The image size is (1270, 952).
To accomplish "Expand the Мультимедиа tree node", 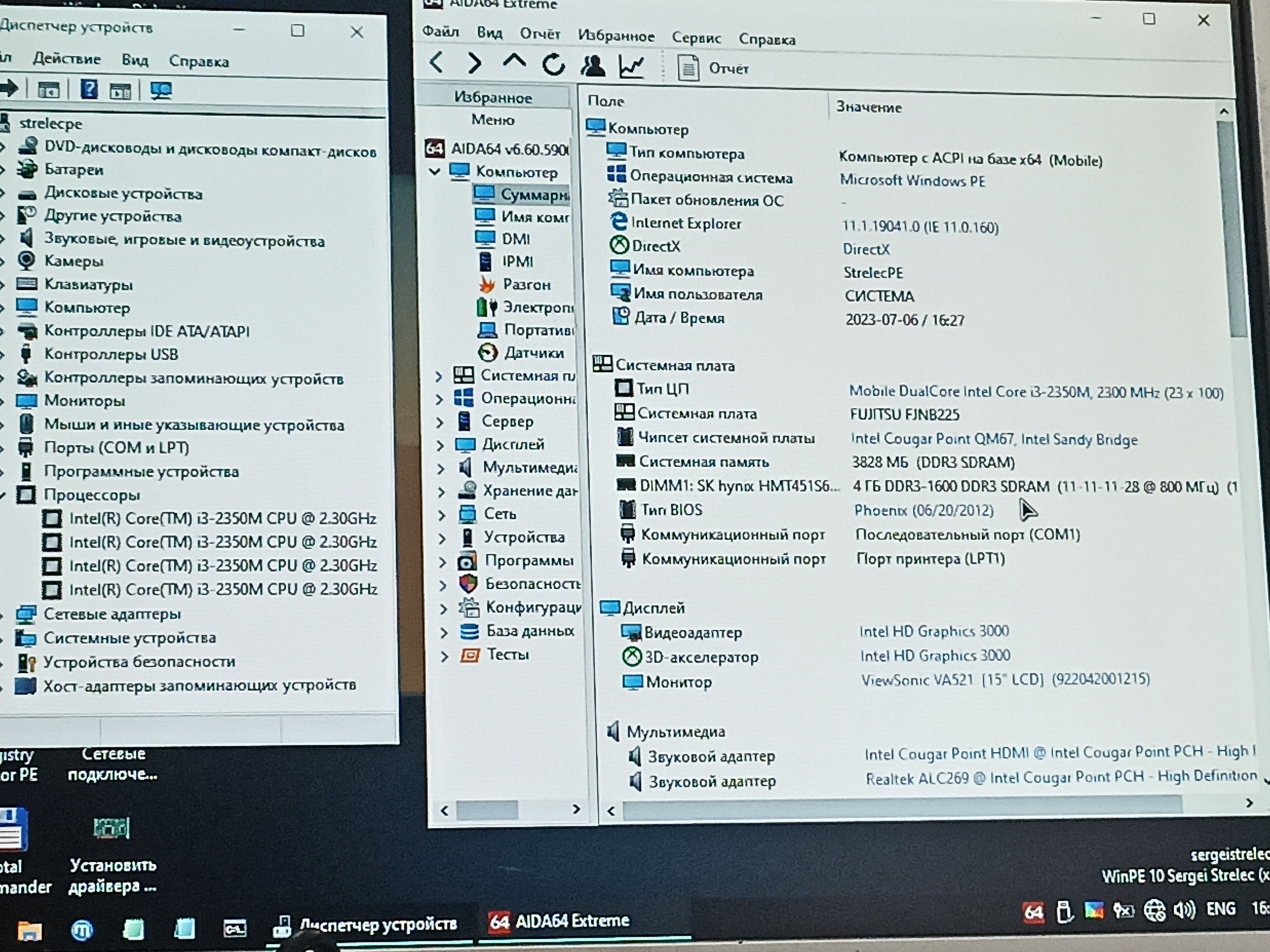I will pyautogui.click(x=441, y=469).
